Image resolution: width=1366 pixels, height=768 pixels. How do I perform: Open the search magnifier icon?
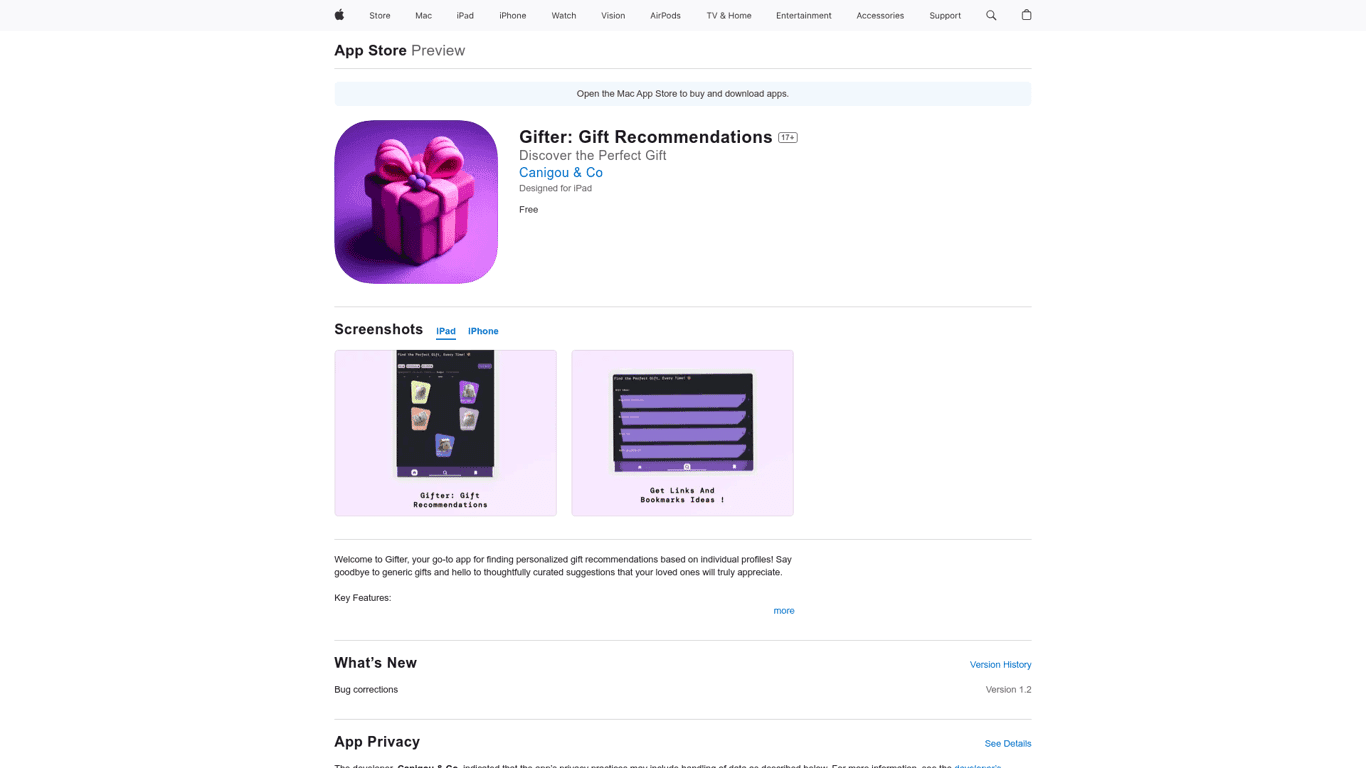tap(991, 15)
